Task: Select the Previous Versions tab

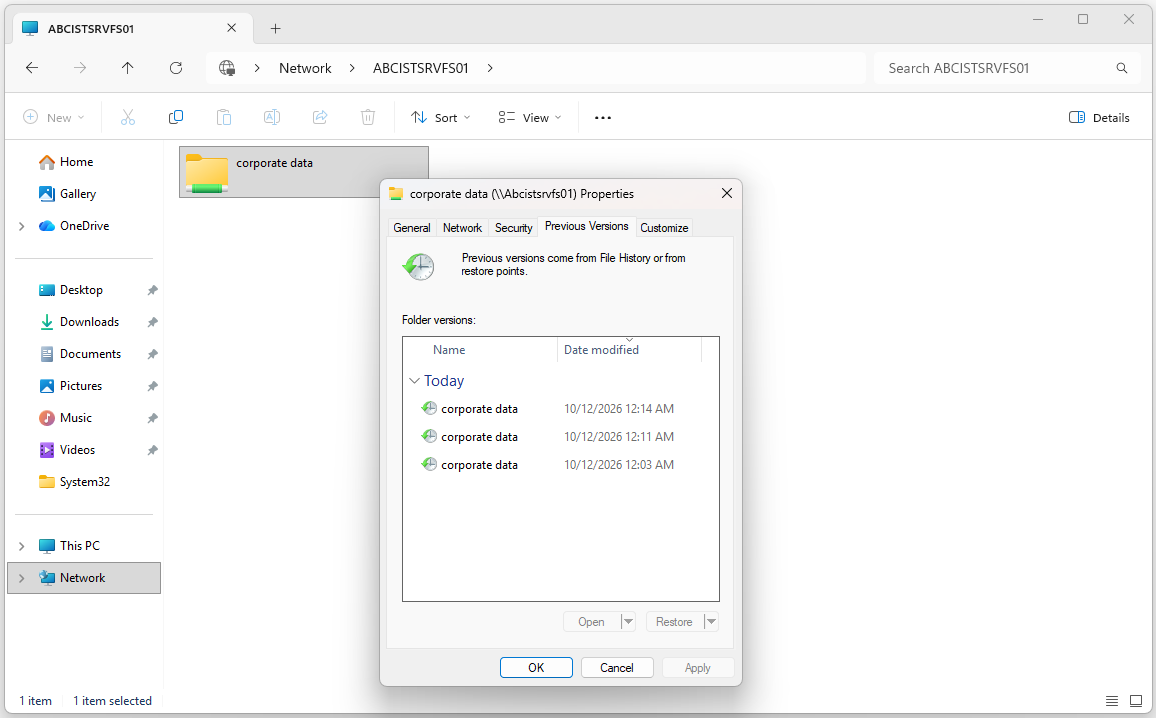Action: tap(587, 226)
